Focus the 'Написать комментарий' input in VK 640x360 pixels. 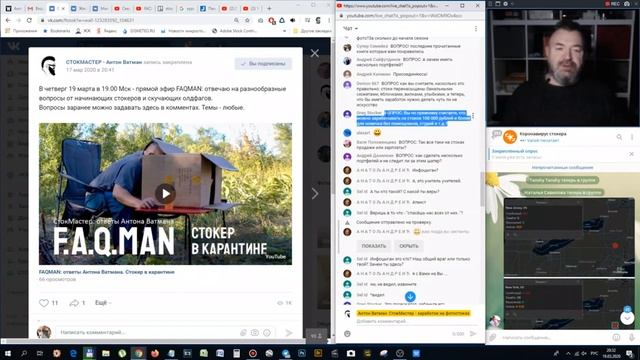pos(147,332)
